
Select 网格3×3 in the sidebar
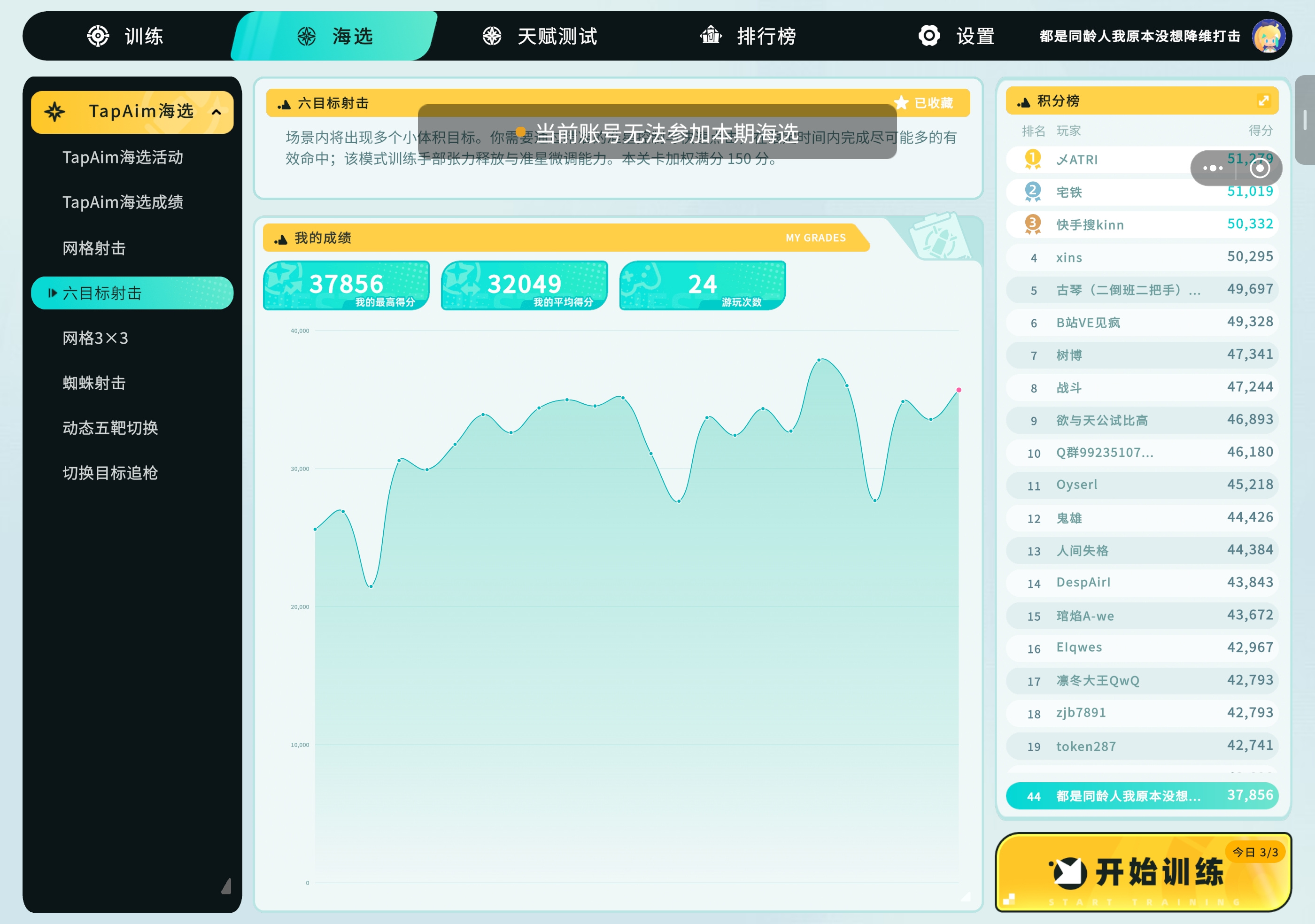coord(95,338)
